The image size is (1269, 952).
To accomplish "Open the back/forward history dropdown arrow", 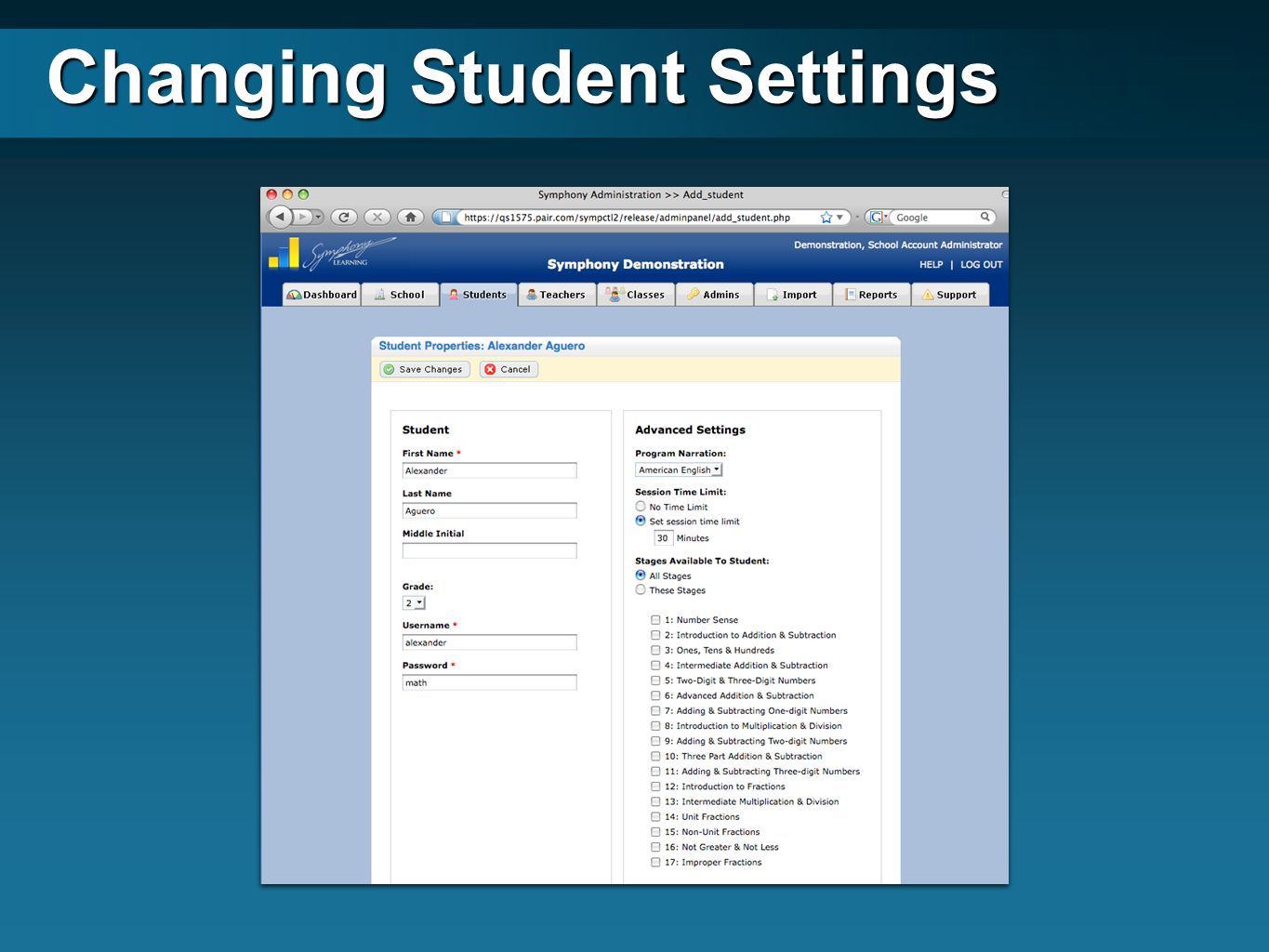I will [318, 218].
